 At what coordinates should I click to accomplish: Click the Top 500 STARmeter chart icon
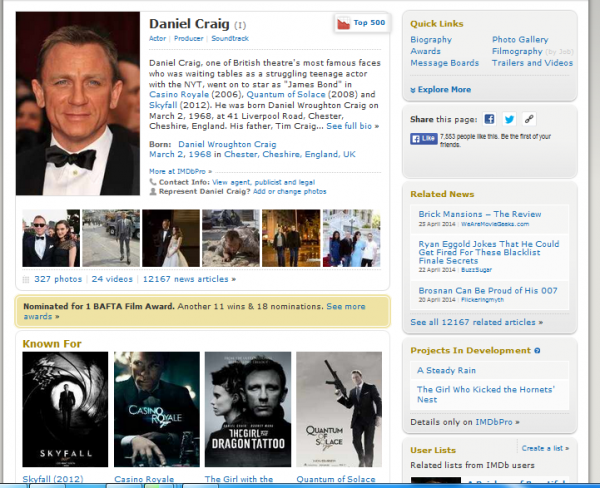tap(343, 23)
